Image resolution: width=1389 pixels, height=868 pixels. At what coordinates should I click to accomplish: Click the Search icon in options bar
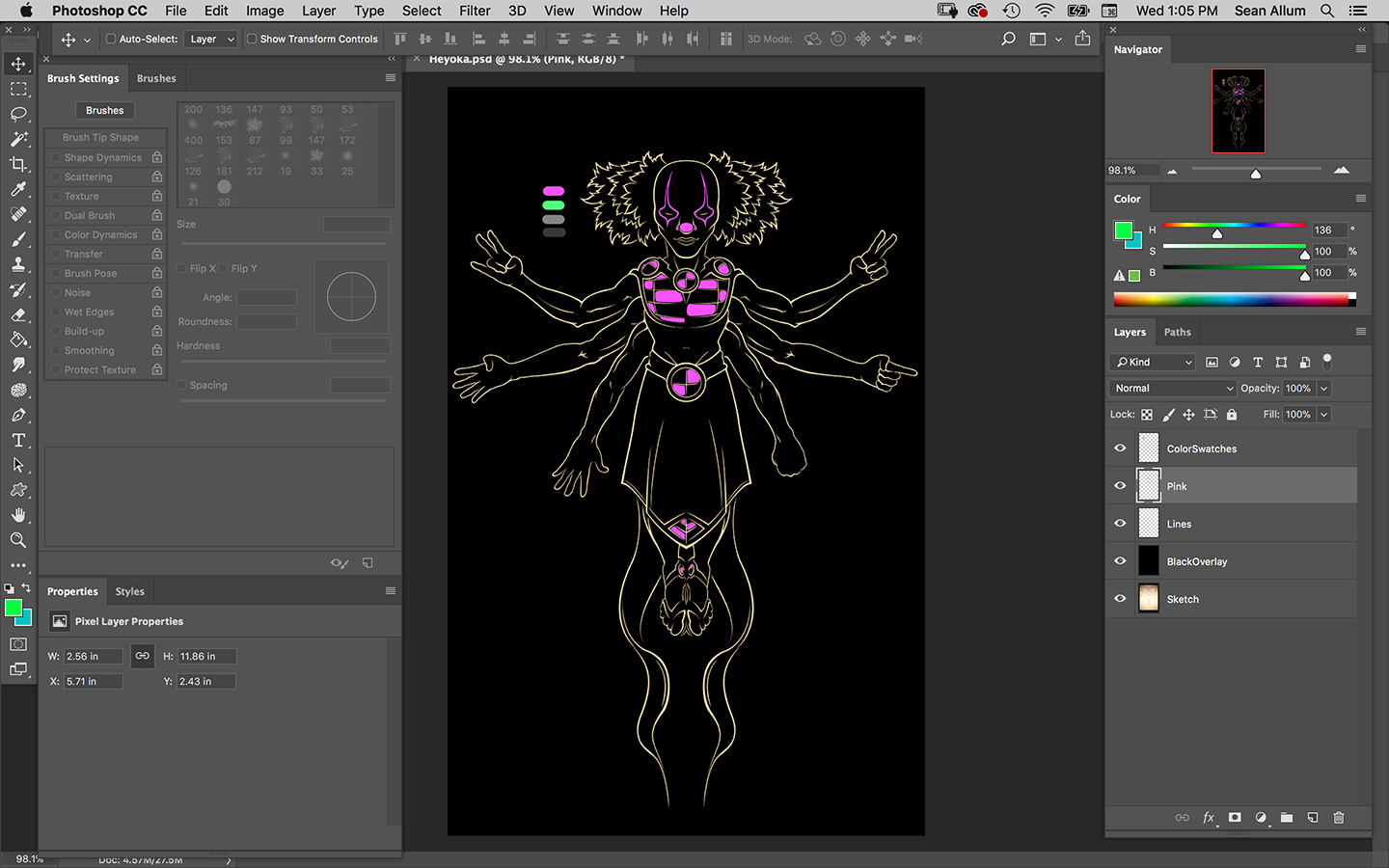point(1008,39)
